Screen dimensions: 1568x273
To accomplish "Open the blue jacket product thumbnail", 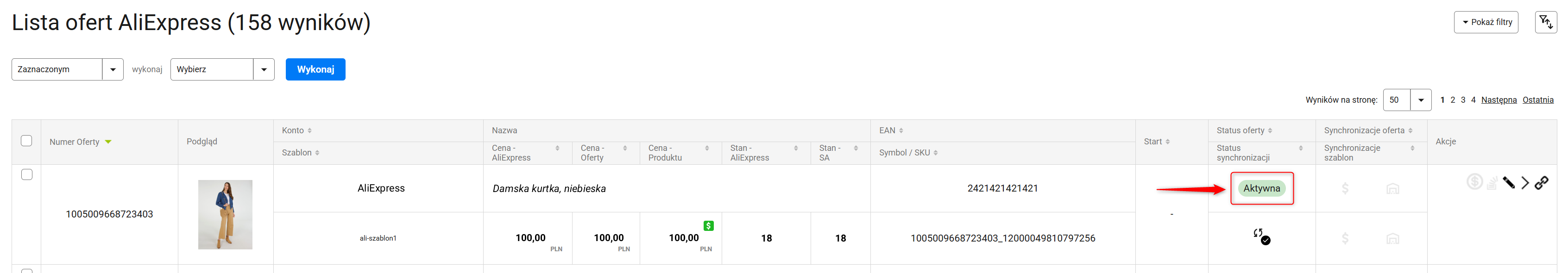I will tap(225, 214).
